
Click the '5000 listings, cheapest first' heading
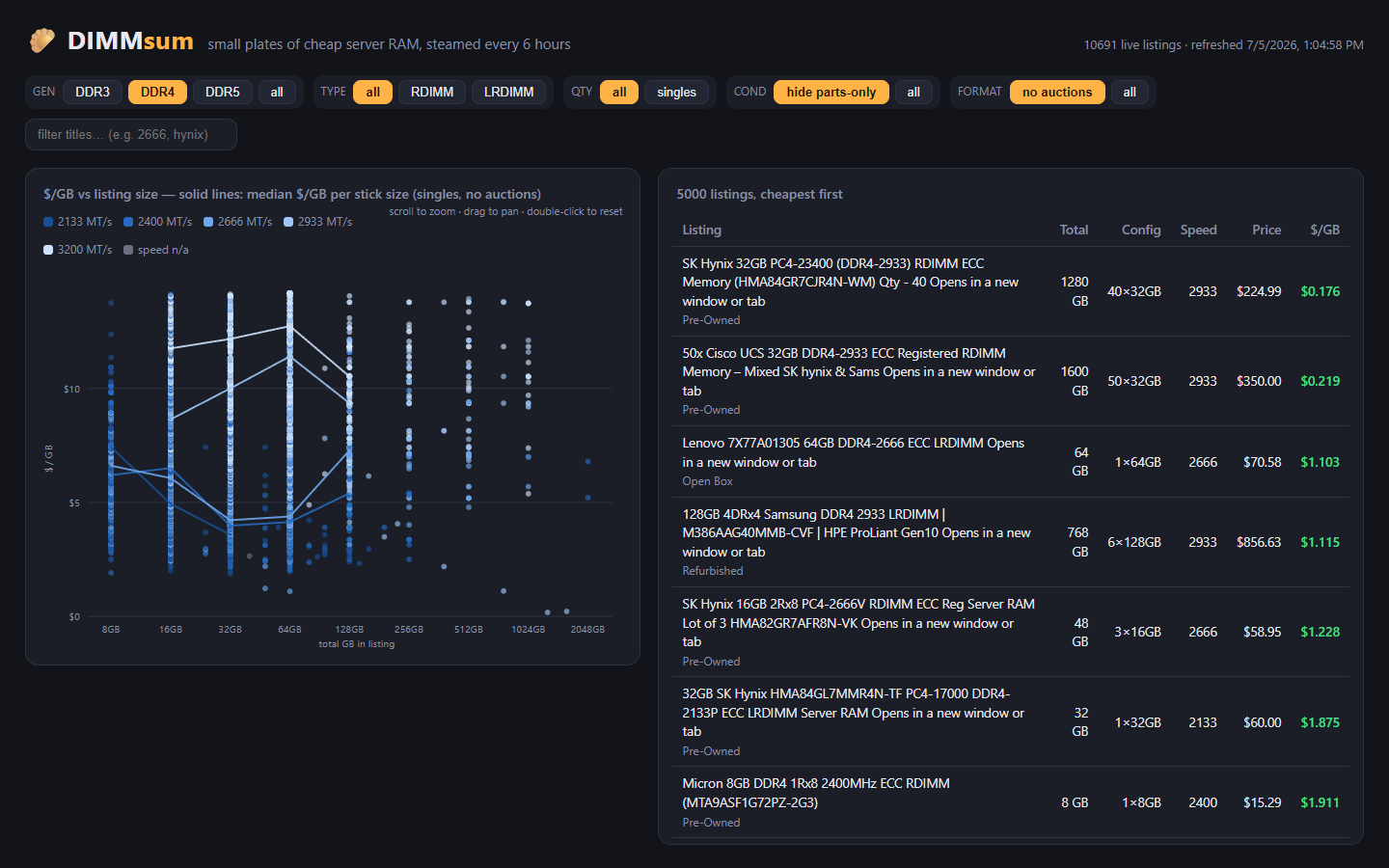click(x=759, y=194)
